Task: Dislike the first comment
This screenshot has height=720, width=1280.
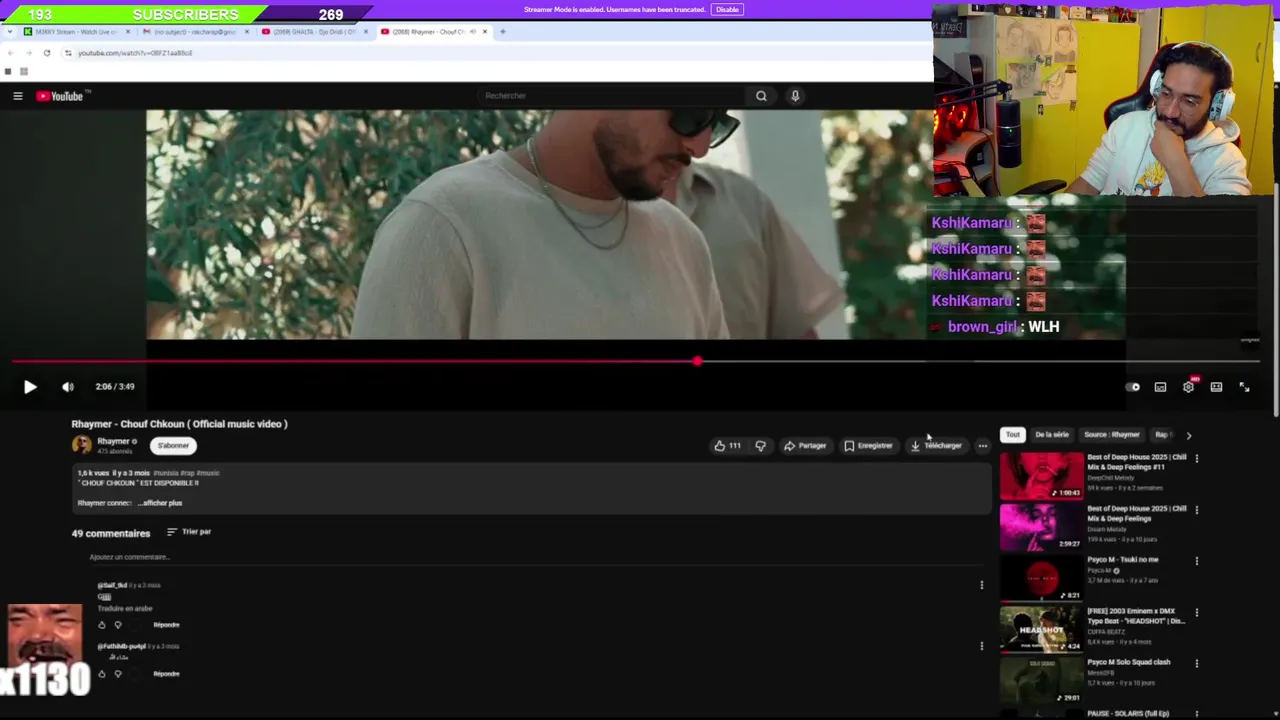Action: (x=118, y=625)
